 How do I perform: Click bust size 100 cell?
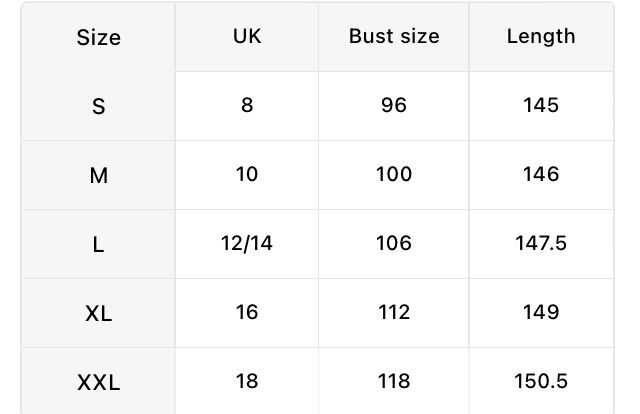(394, 174)
